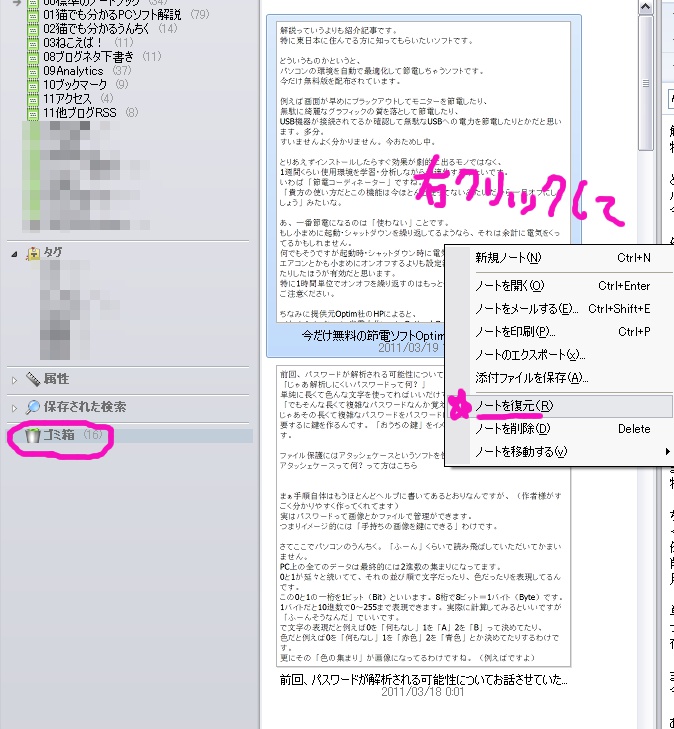The image size is (674, 729).
Task: Select notebook 08ブログネタ下書き
Action: point(90,57)
